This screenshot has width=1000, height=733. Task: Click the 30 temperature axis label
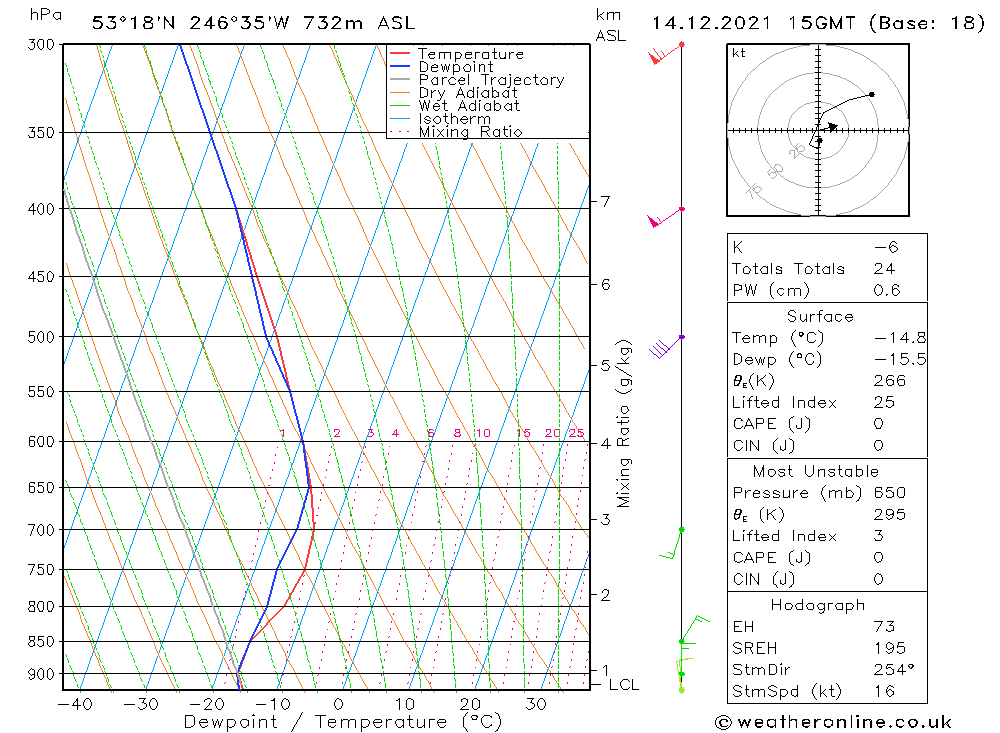[x=536, y=704]
